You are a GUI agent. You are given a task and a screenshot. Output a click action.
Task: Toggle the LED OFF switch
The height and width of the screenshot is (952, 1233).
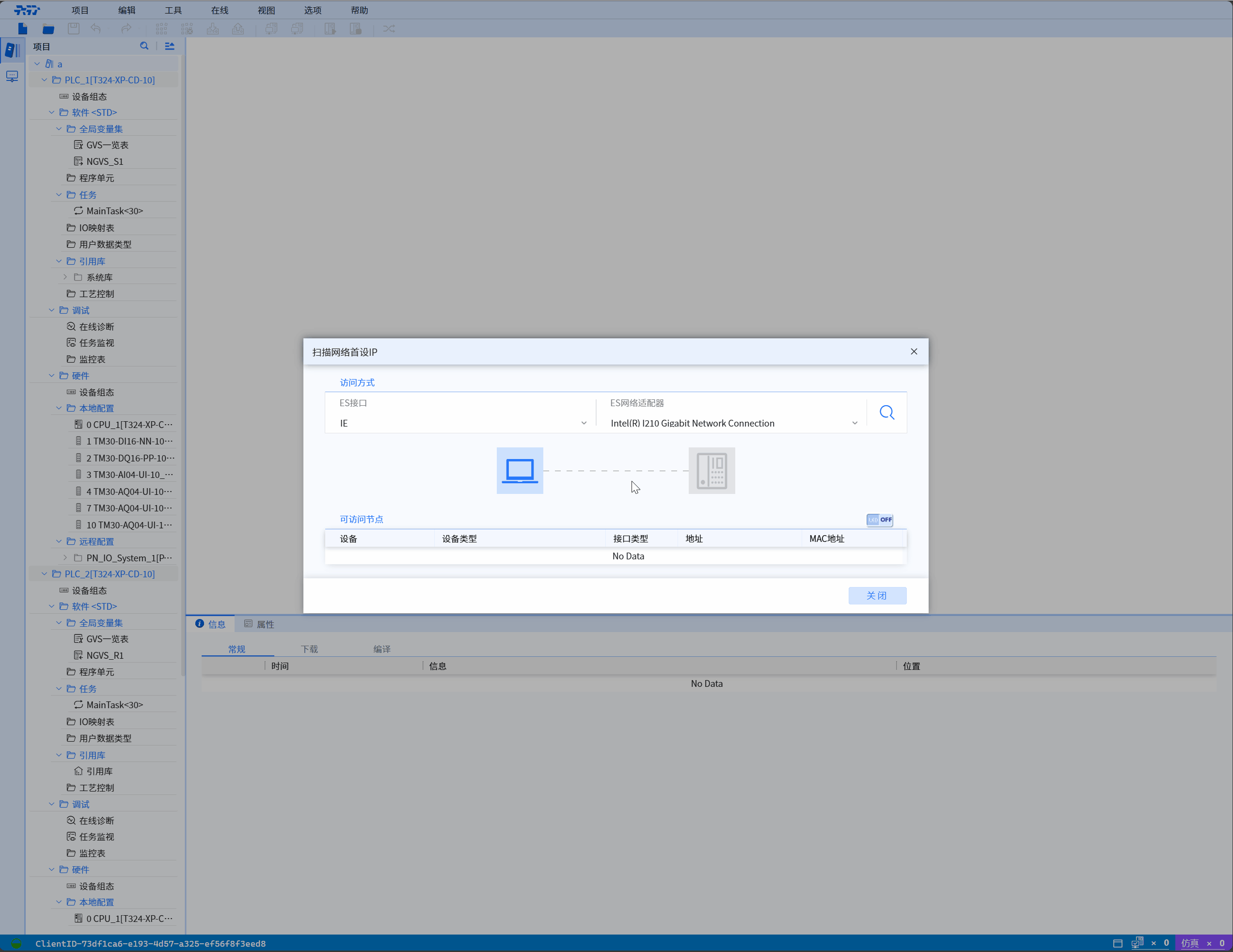[x=879, y=520]
